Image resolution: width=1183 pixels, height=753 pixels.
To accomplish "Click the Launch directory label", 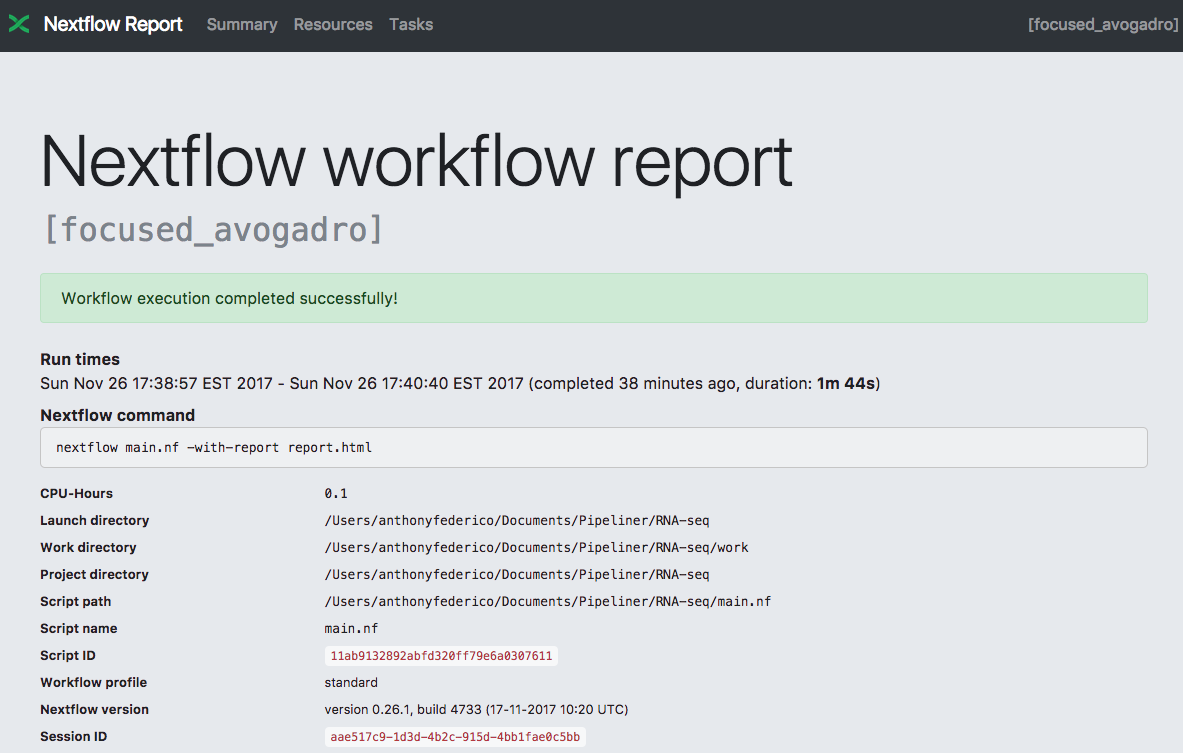I will click(94, 521).
